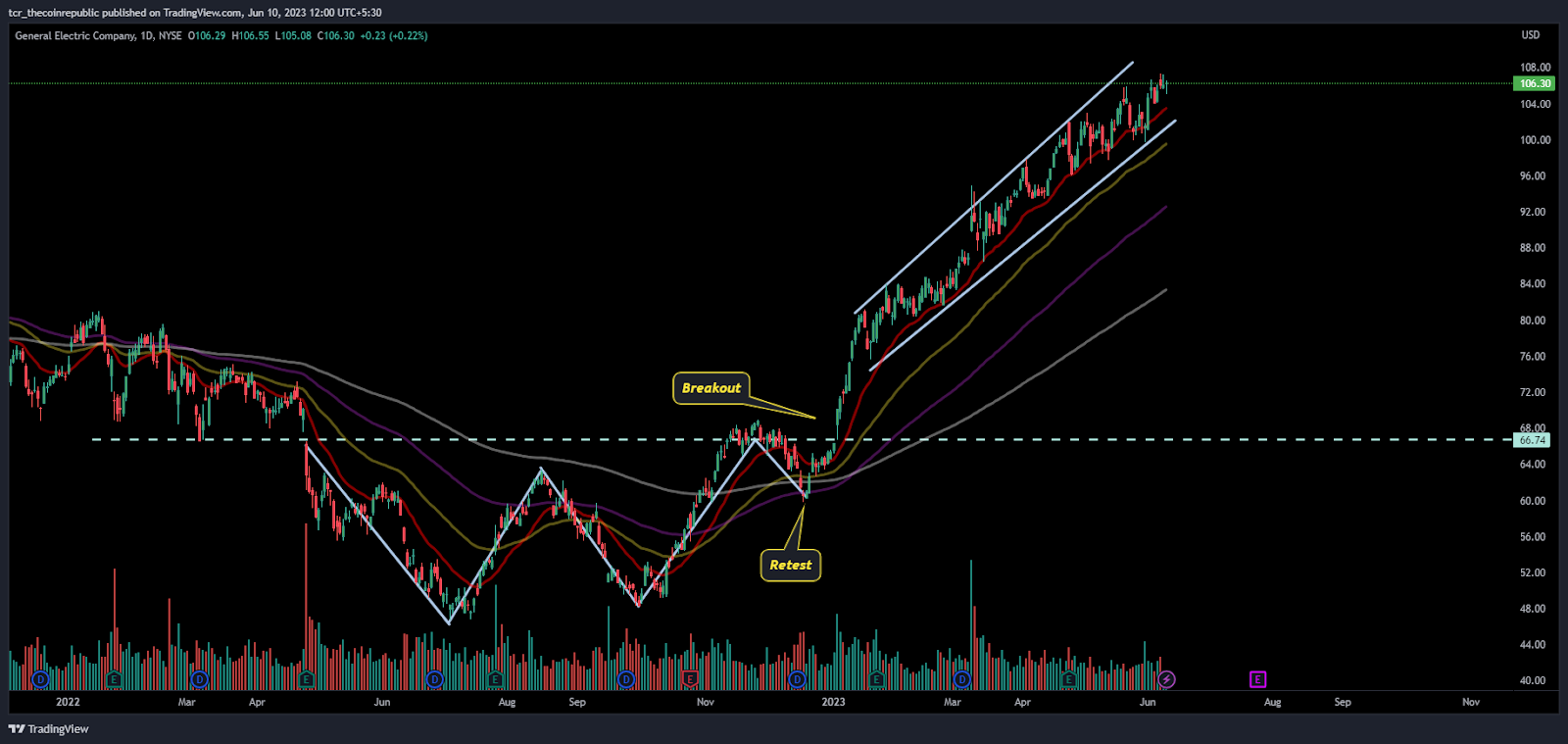Click the high value H106.55
This screenshot has width=1568, height=744.
tap(250, 36)
